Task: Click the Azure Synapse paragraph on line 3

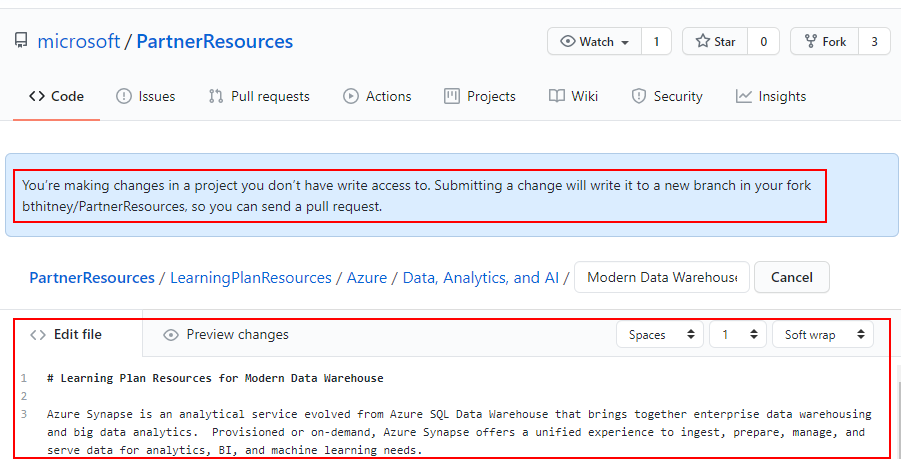Action: coord(460,432)
